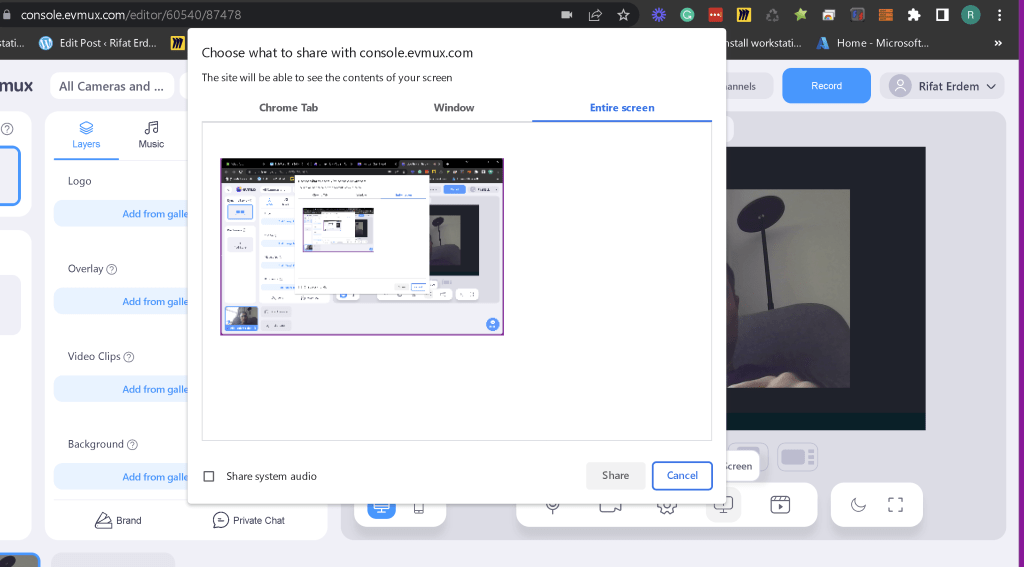Open the Music tab
Image resolution: width=1024 pixels, height=567 pixels.
151,135
